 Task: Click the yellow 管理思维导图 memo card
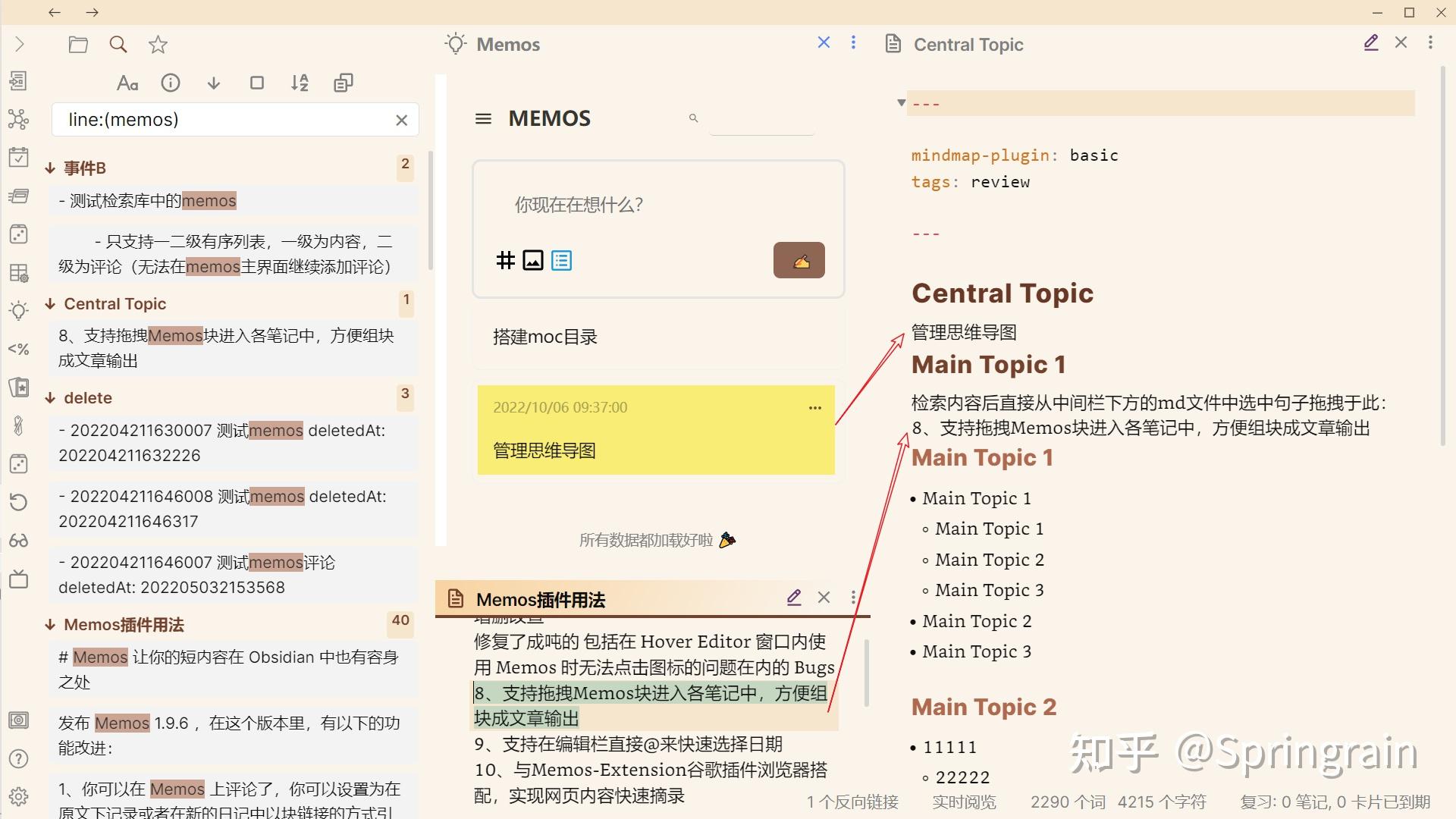pos(655,431)
